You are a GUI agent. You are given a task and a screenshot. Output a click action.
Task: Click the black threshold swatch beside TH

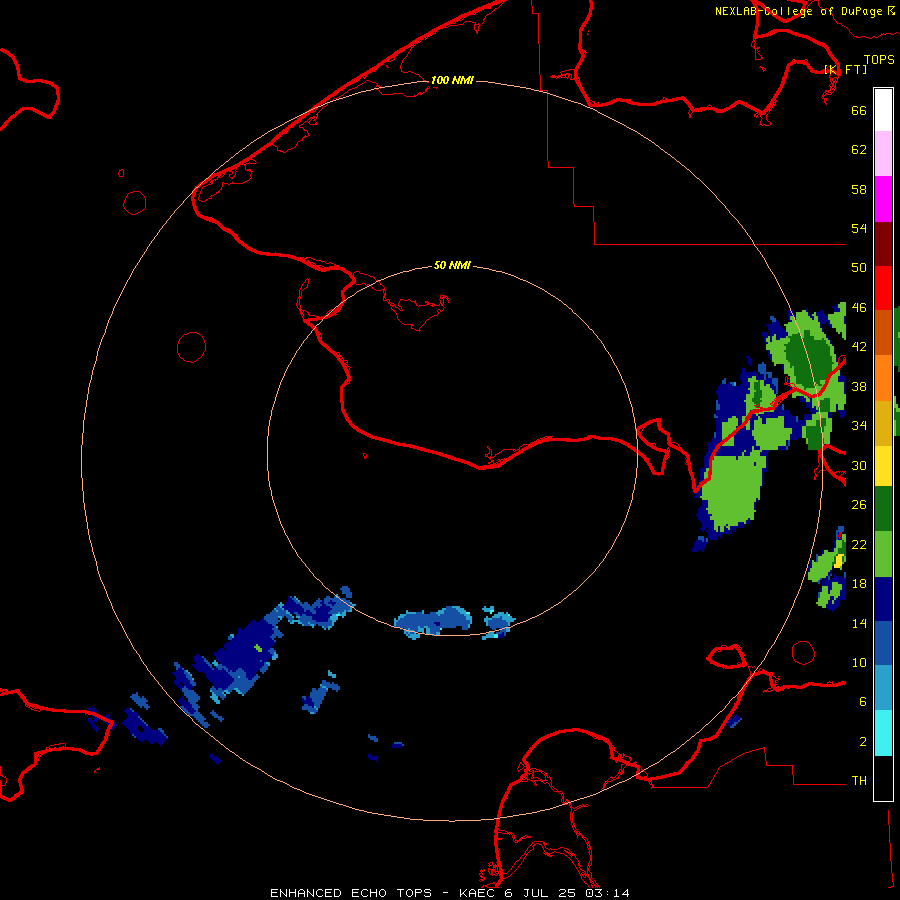(883, 778)
